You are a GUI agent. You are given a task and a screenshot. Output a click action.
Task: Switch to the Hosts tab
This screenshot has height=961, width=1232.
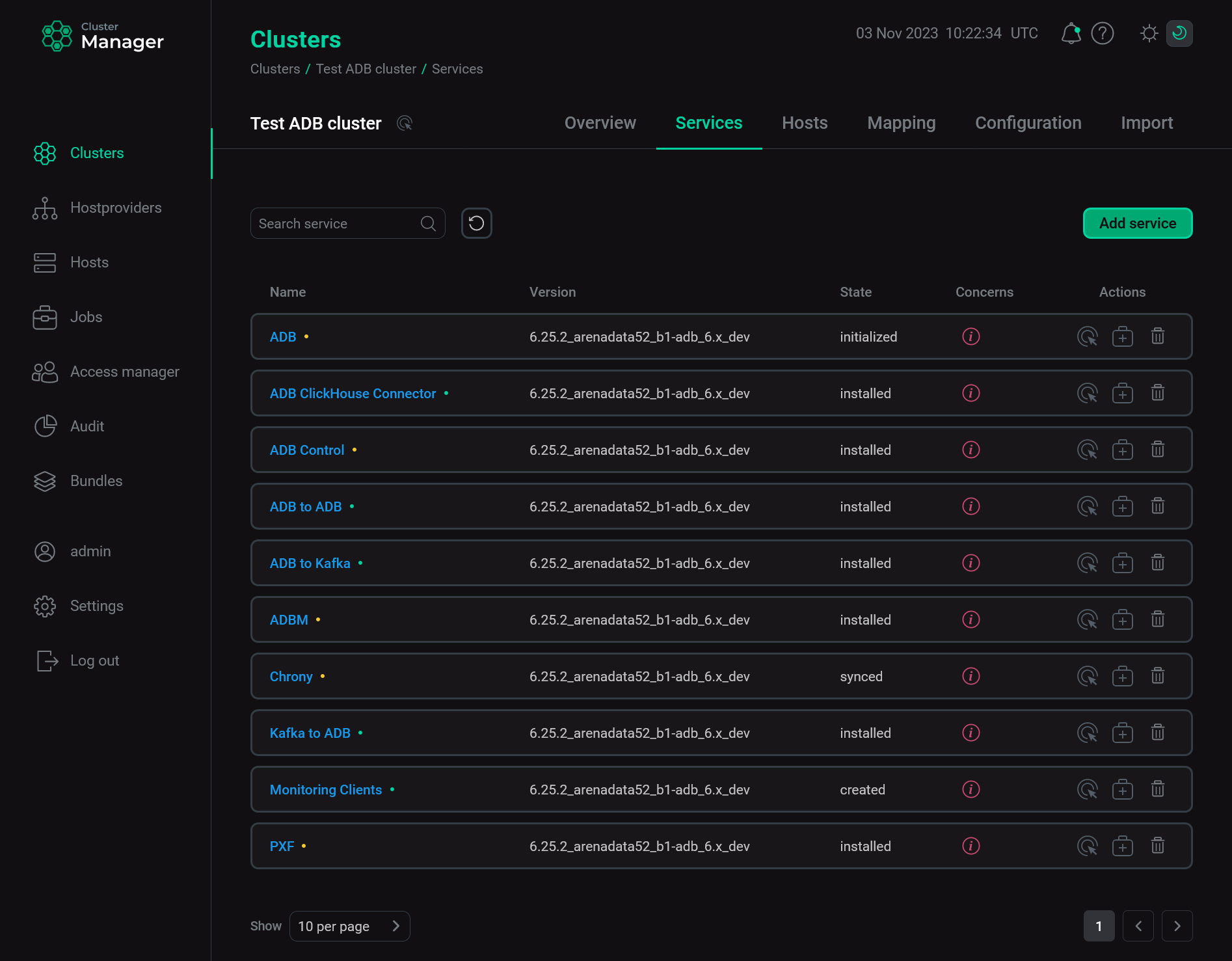click(805, 123)
